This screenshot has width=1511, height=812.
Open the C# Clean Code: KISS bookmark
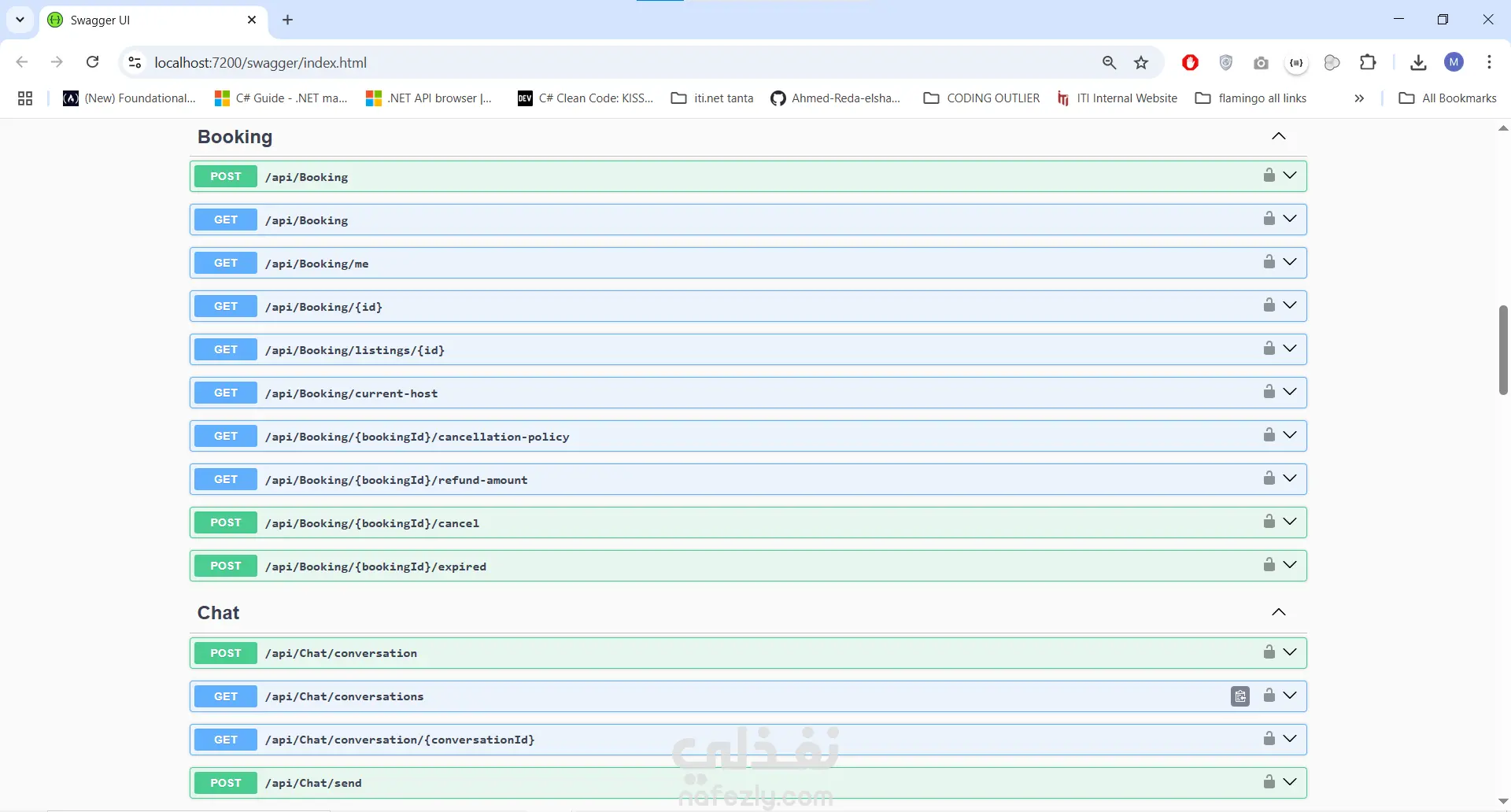click(x=586, y=98)
